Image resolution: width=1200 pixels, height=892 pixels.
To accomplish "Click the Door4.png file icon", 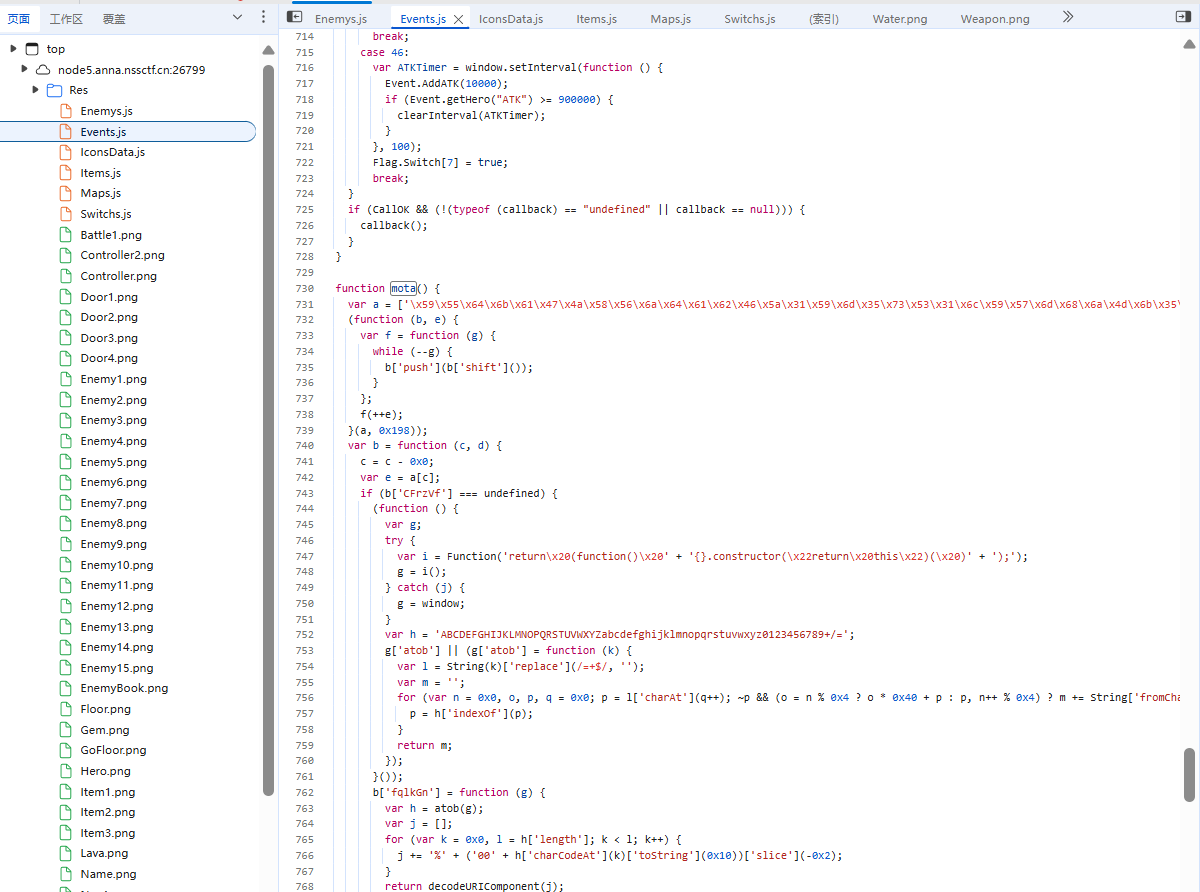I will tap(66, 358).
